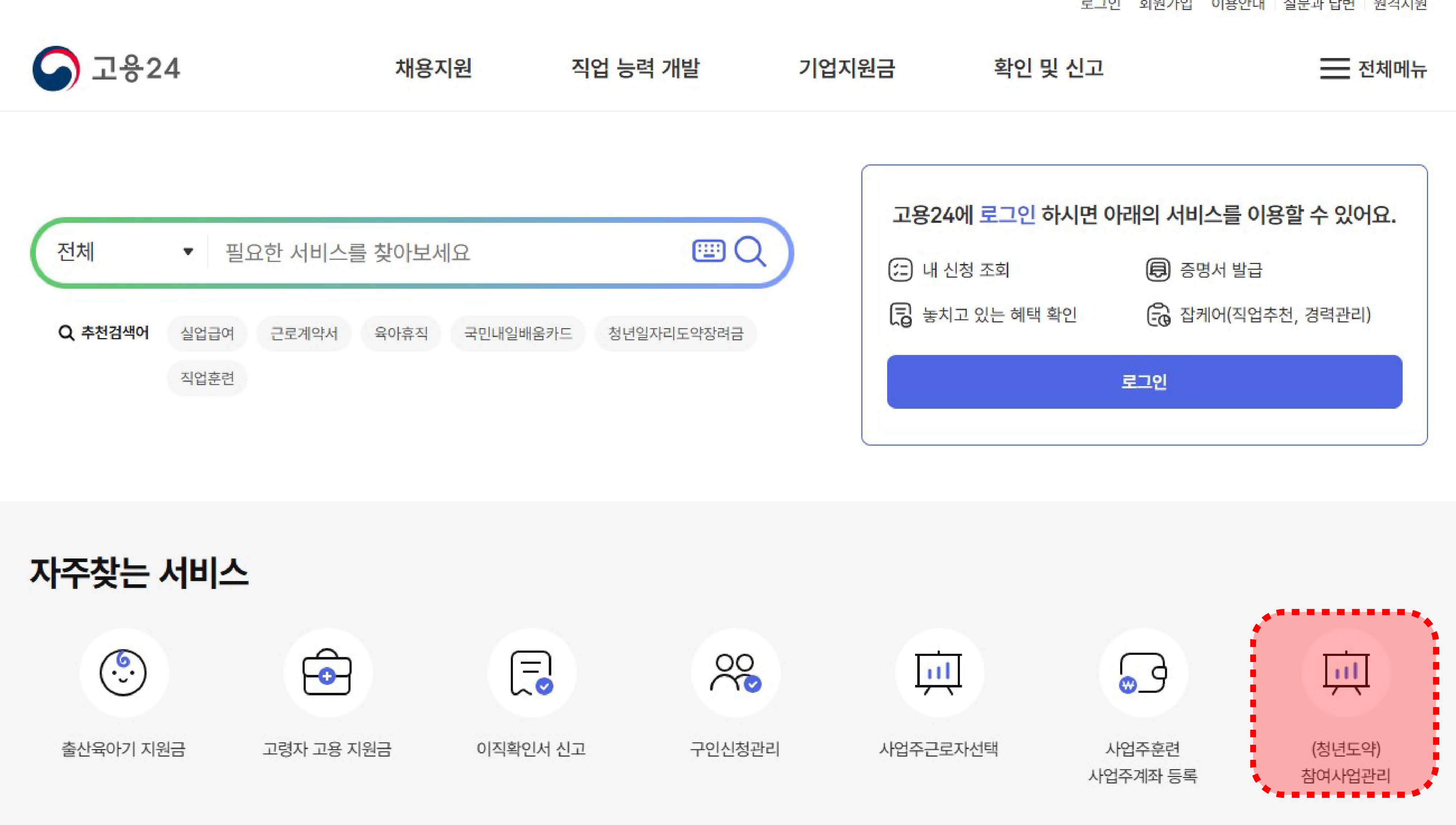Image resolution: width=1456 pixels, height=825 pixels.
Task: Click the 고용24 logo
Action: pyautogui.click(x=106, y=68)
